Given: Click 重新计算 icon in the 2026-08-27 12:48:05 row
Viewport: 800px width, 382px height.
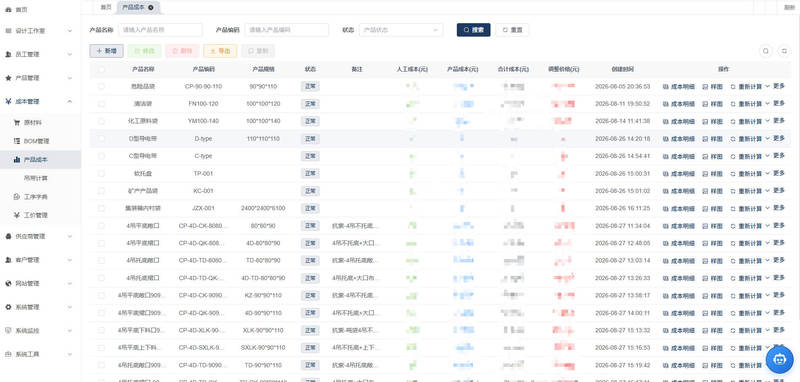Looking at the screenshot, I should point(733,243).
